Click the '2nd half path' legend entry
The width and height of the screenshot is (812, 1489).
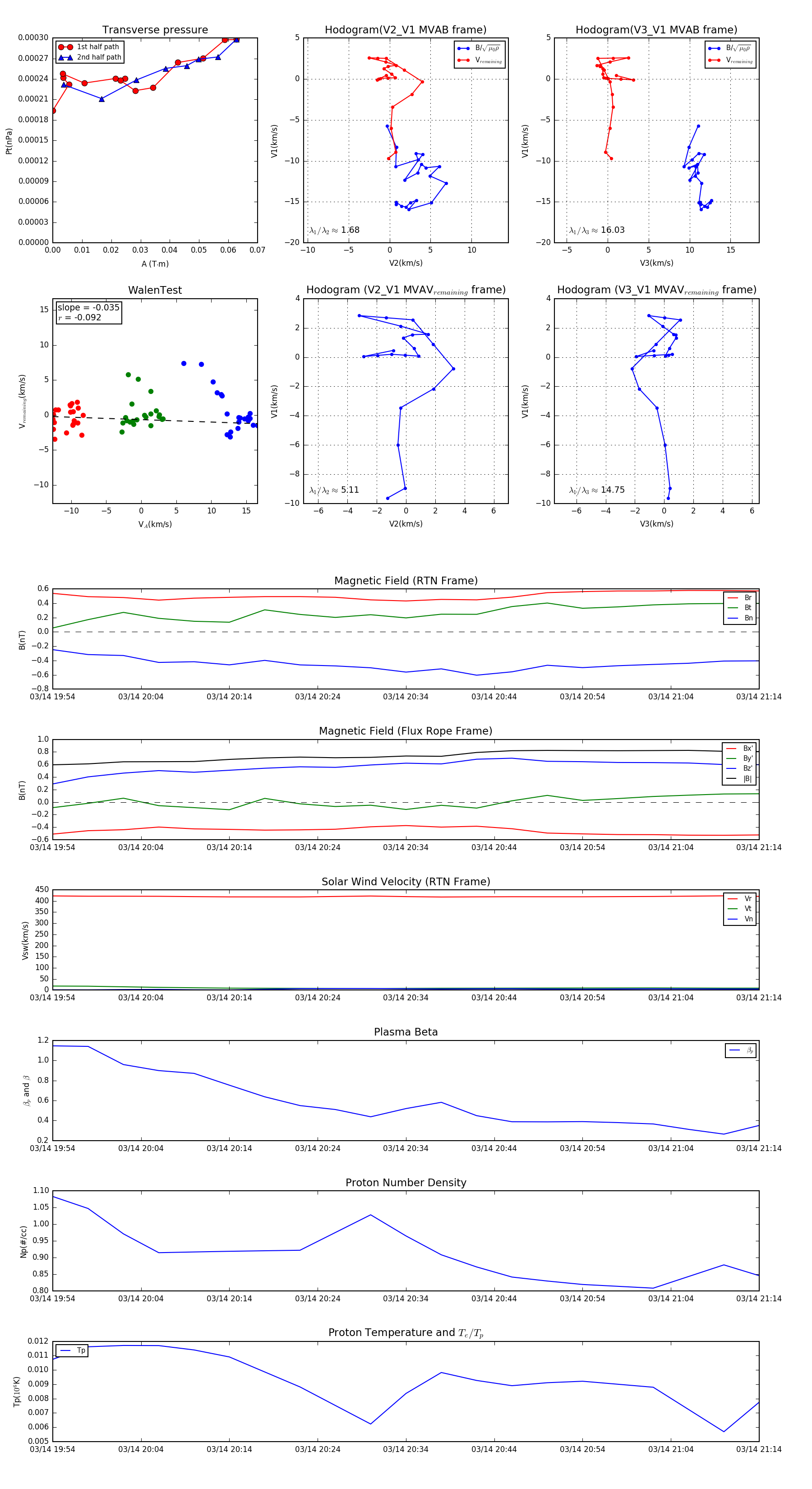(90, 57)
